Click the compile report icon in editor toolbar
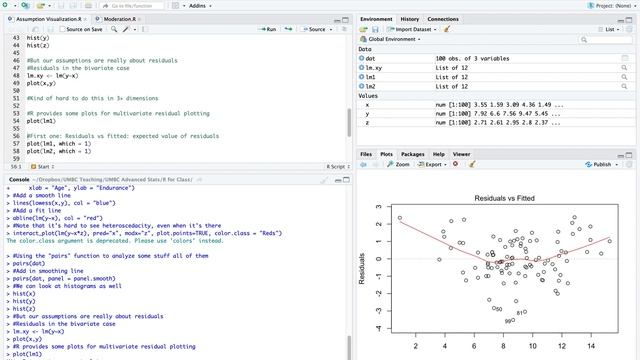 144,29
